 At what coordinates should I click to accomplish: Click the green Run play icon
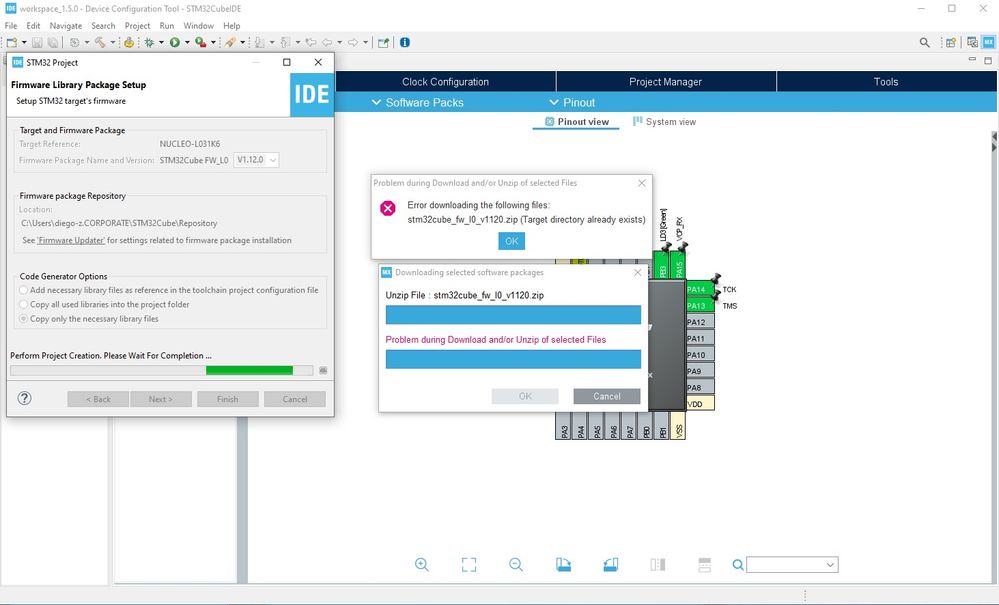[x=175, y=43]
